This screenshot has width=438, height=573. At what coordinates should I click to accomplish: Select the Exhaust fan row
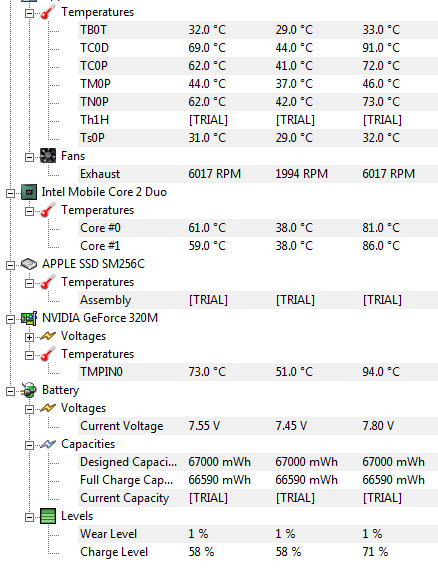click(258, 174)
